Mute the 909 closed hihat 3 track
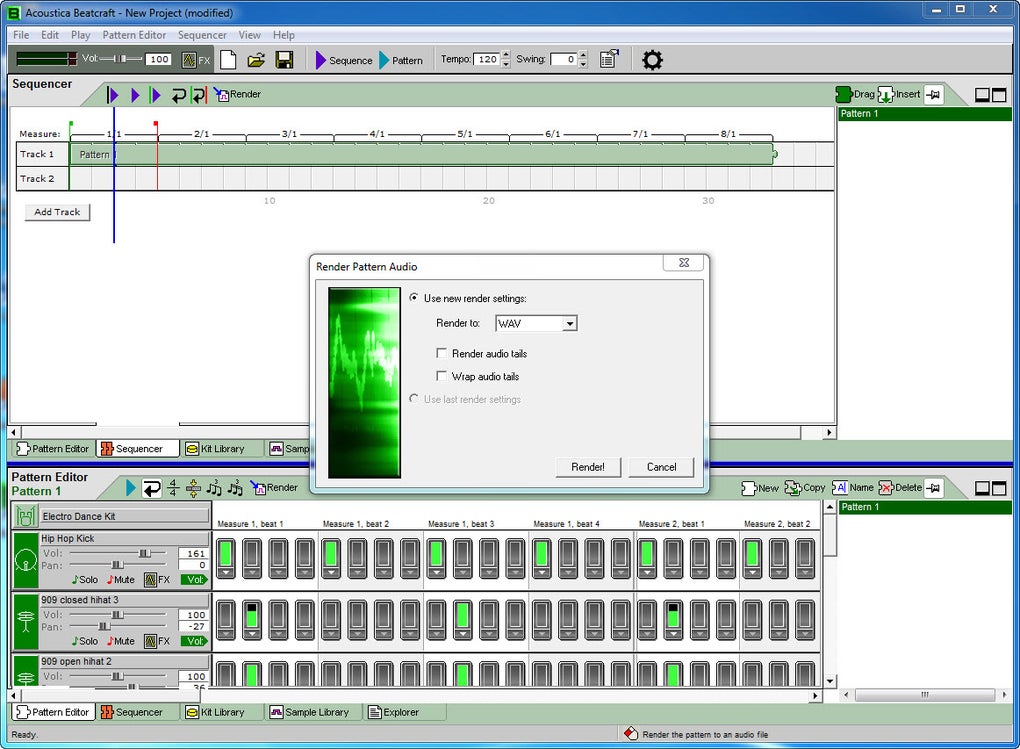 pos(121,641)
